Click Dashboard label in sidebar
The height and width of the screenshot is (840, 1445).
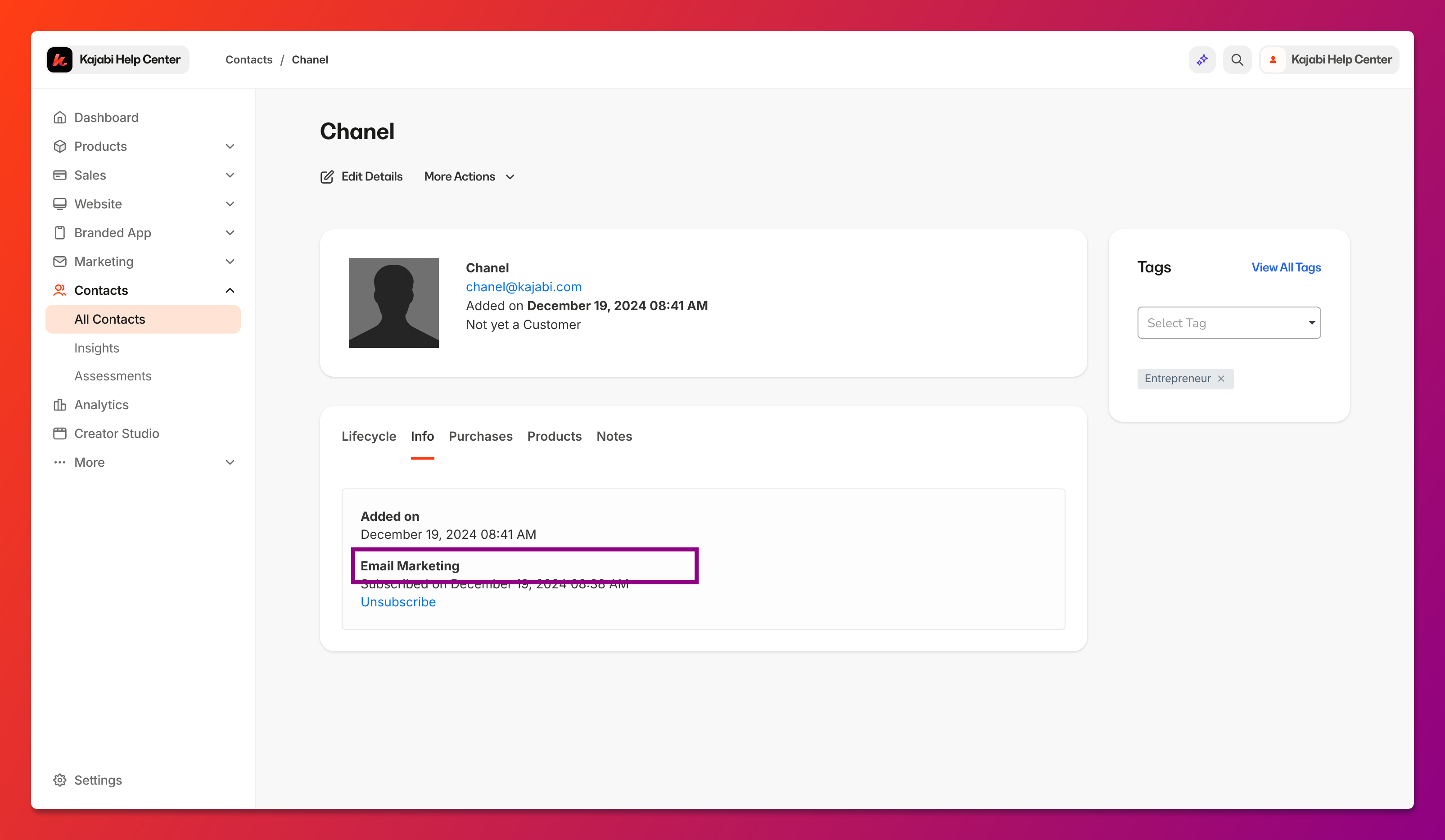[106, 117]
